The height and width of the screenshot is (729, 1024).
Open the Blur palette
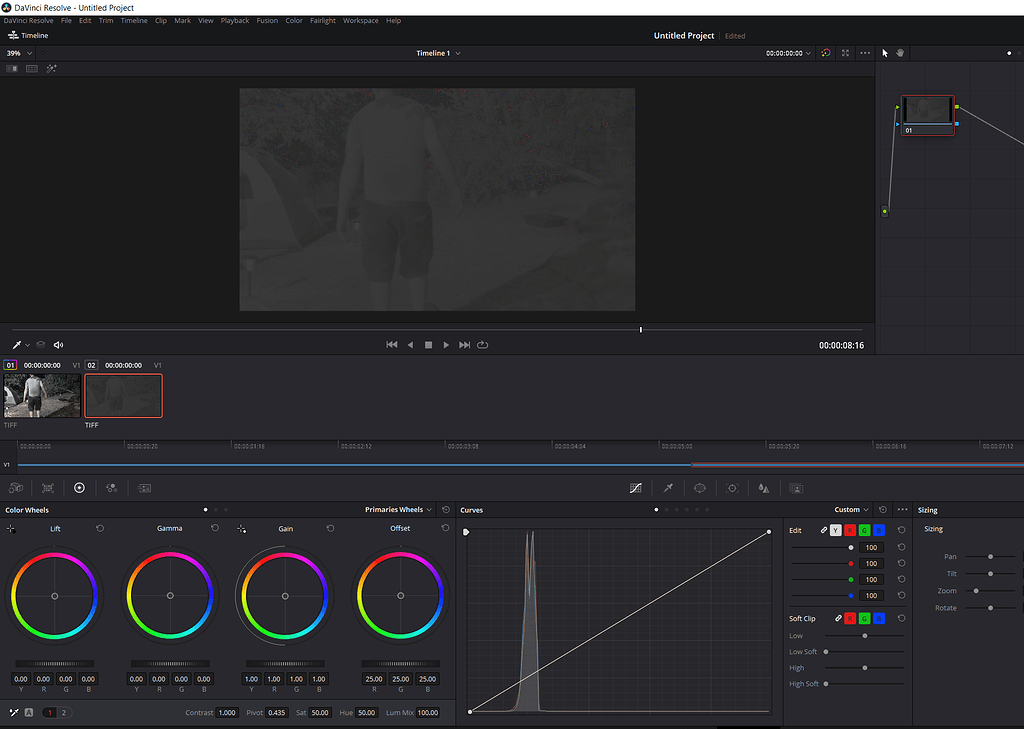(764, 487)
